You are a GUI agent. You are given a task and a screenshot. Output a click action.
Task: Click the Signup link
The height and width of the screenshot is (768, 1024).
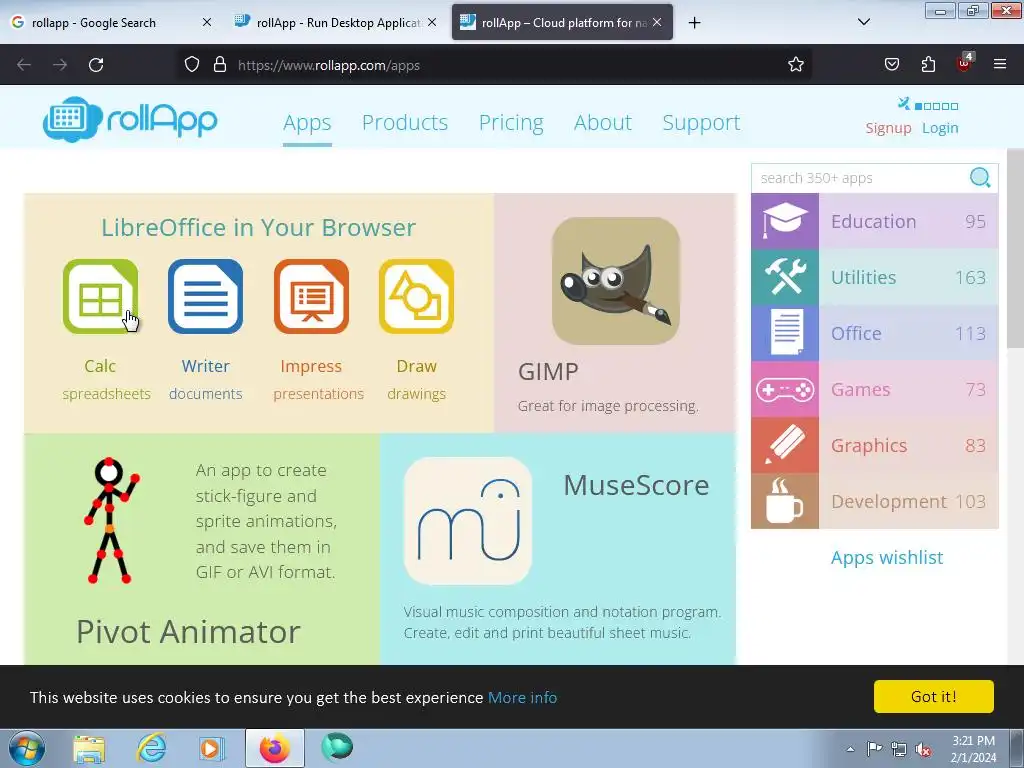click(x=888, y=128)
